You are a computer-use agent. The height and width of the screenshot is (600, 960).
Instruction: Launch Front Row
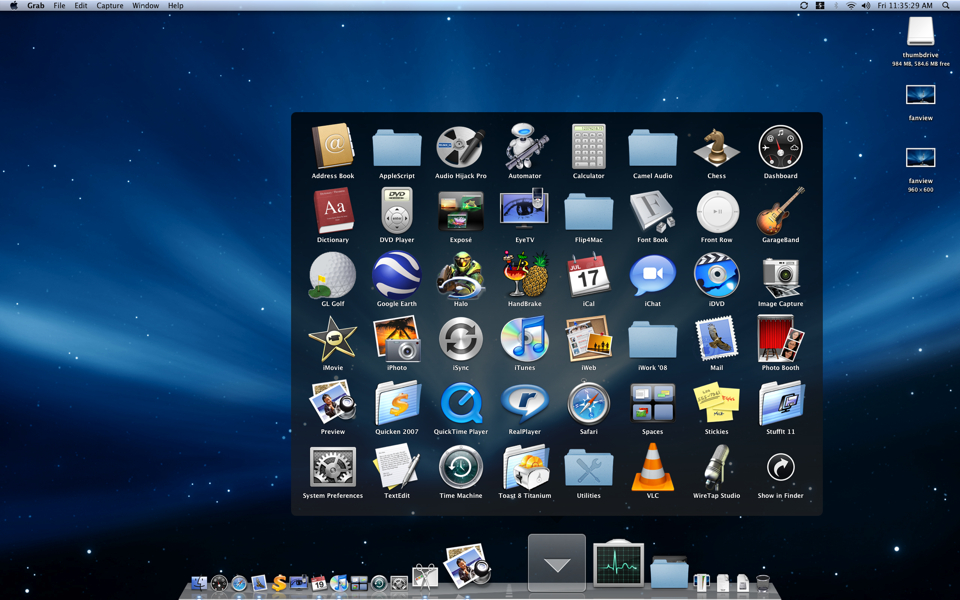coord(717,214)
